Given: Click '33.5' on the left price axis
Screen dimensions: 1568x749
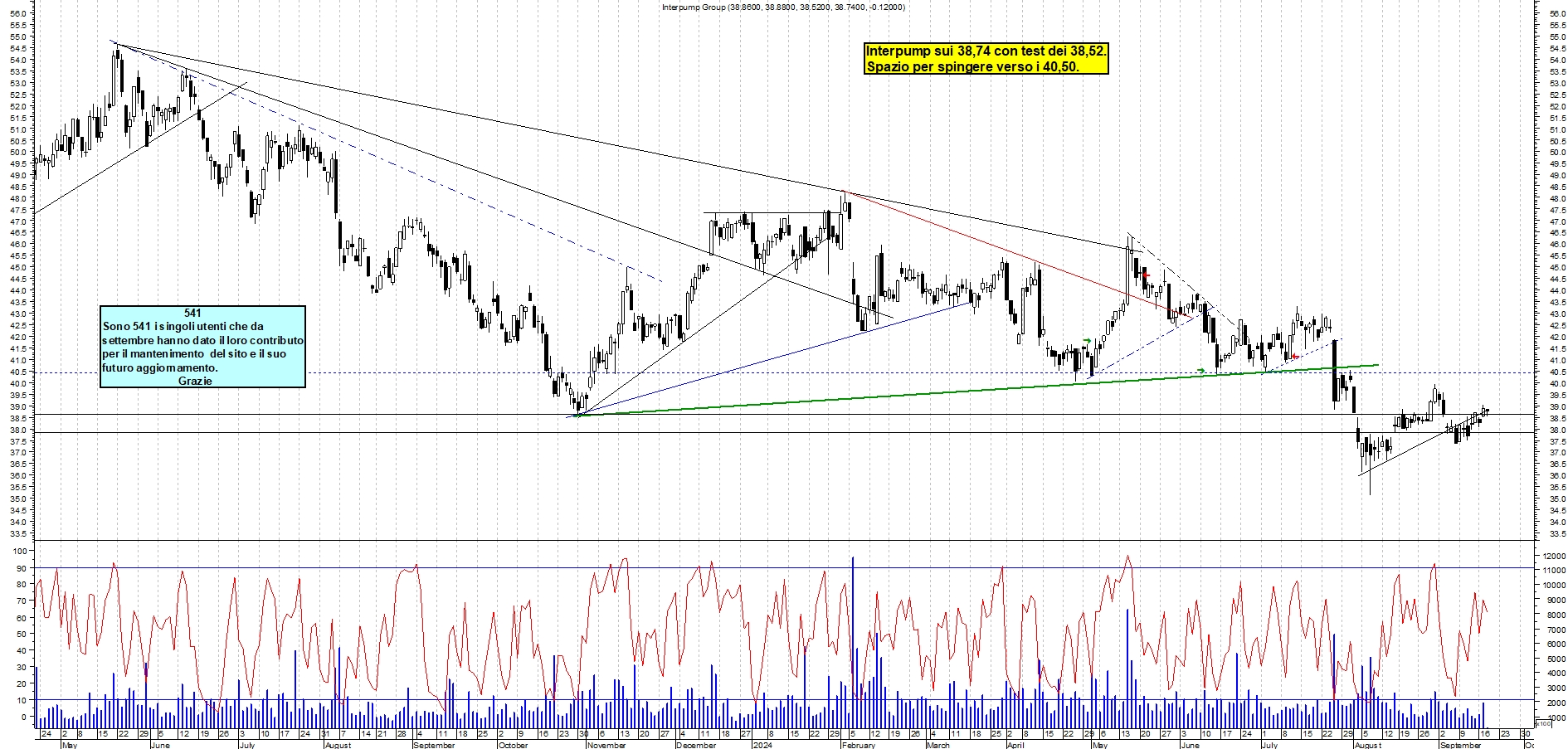Looking at the screenshot, I should click(19, 534).
